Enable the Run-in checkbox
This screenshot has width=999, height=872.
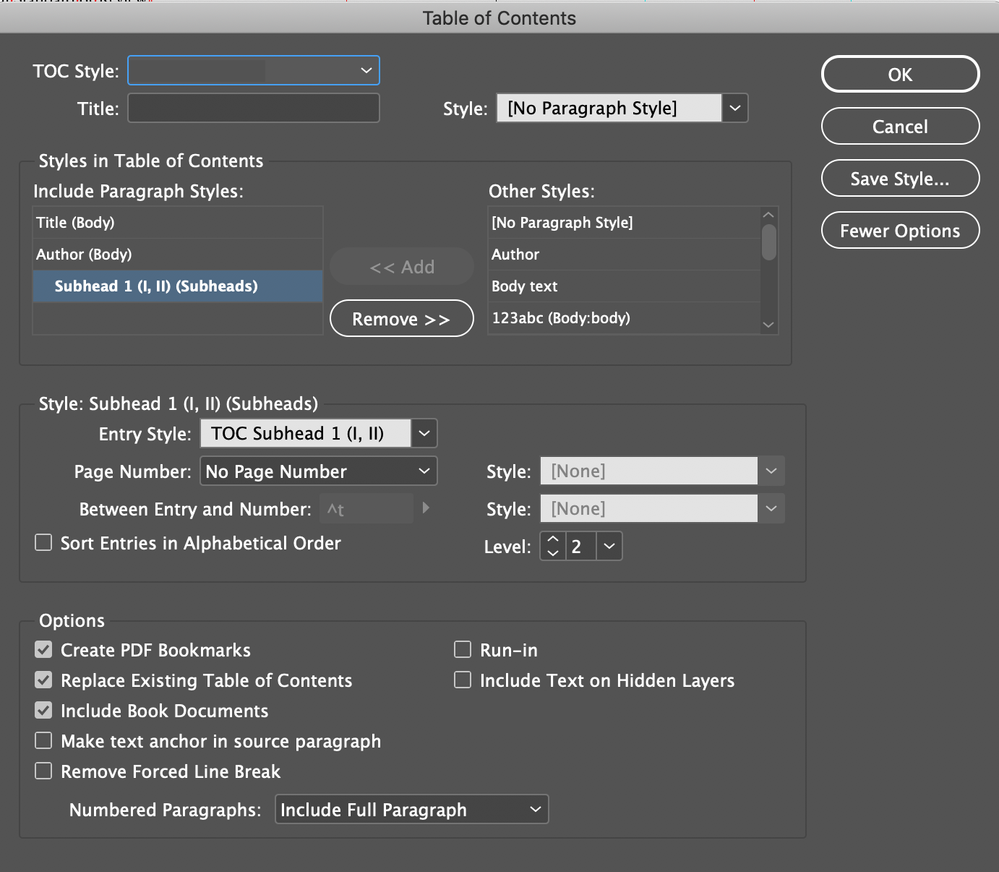coord(462,650)
